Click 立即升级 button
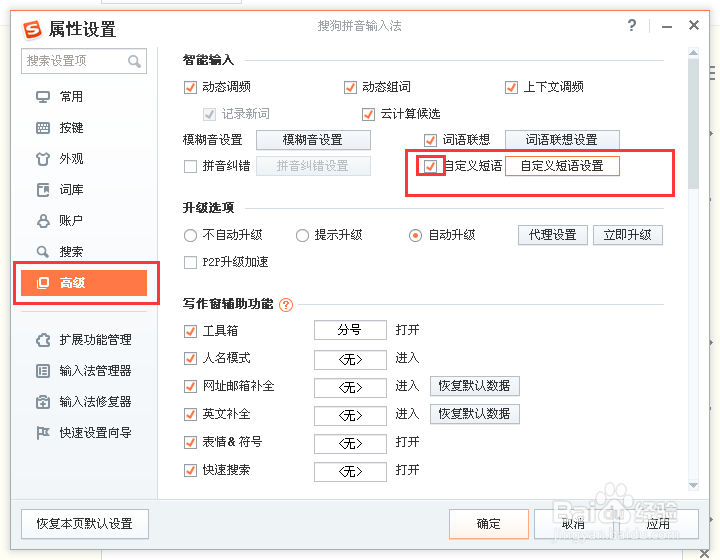 click(x=628, y=235)
